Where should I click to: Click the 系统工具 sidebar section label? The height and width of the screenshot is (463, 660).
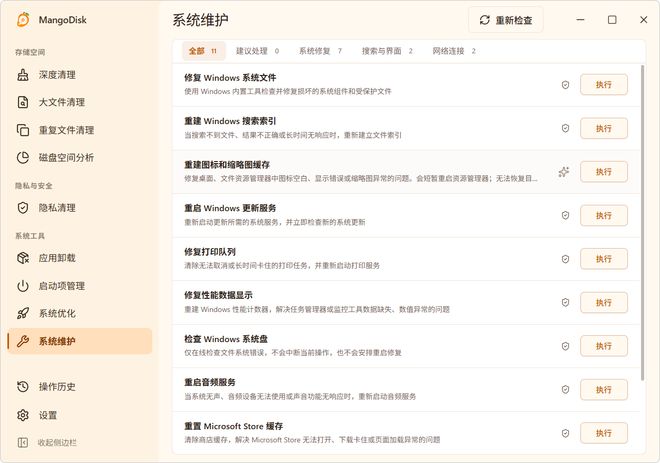point(30,236)
